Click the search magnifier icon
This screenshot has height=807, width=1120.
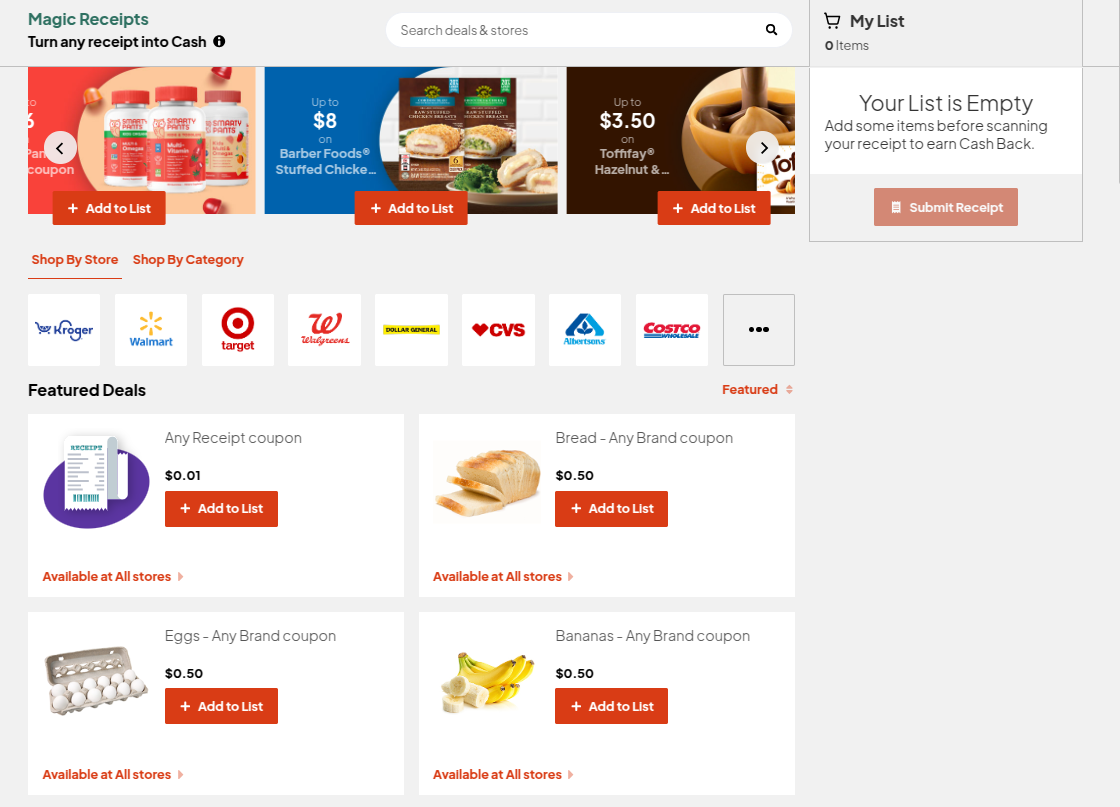[771, 30]
